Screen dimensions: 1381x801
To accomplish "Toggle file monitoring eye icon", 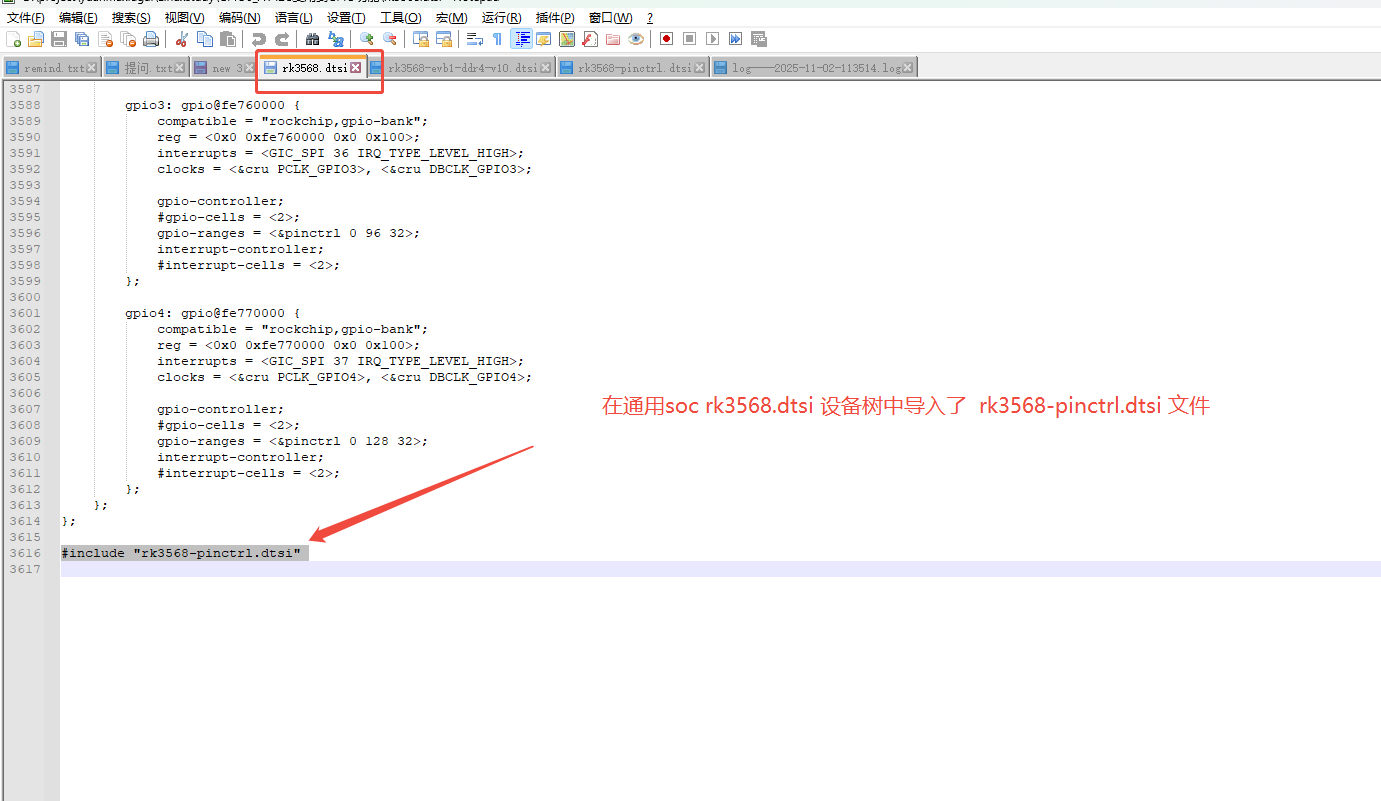I will click(x=636, y=39).
